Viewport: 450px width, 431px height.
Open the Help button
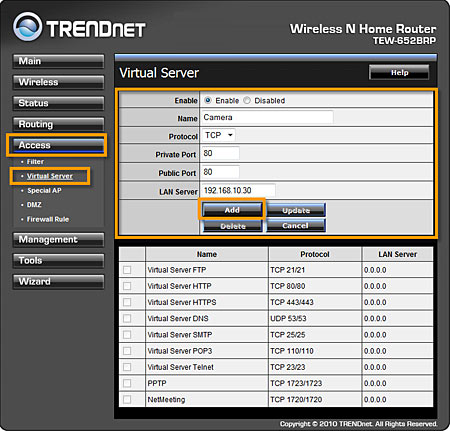(x=399, y=72)
